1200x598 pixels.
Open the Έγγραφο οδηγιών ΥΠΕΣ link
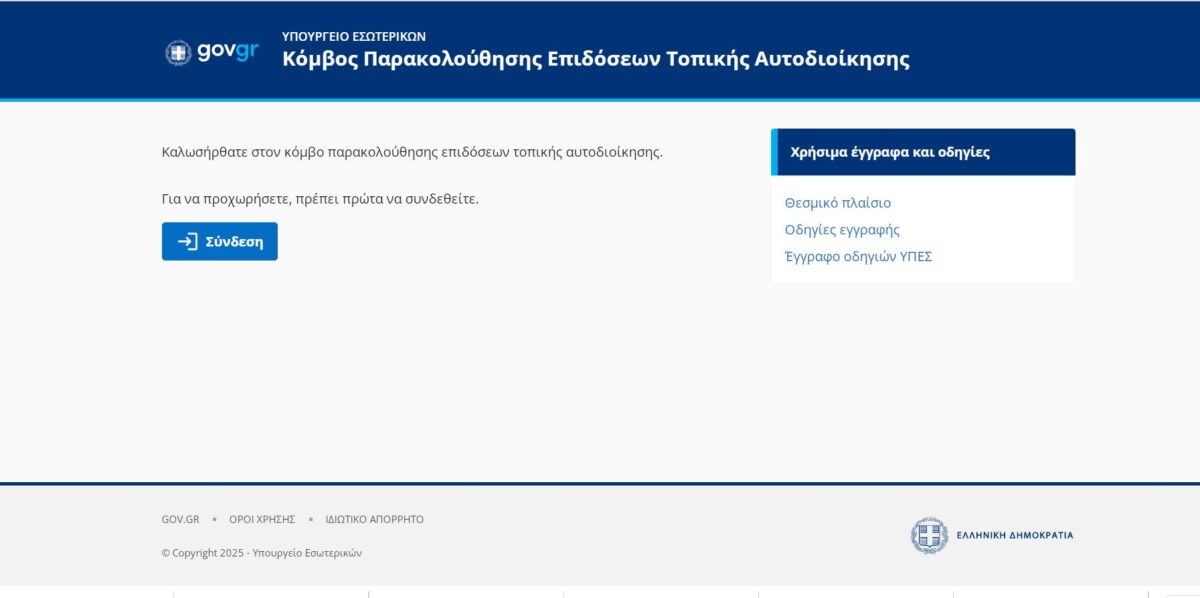click(859, 257)
